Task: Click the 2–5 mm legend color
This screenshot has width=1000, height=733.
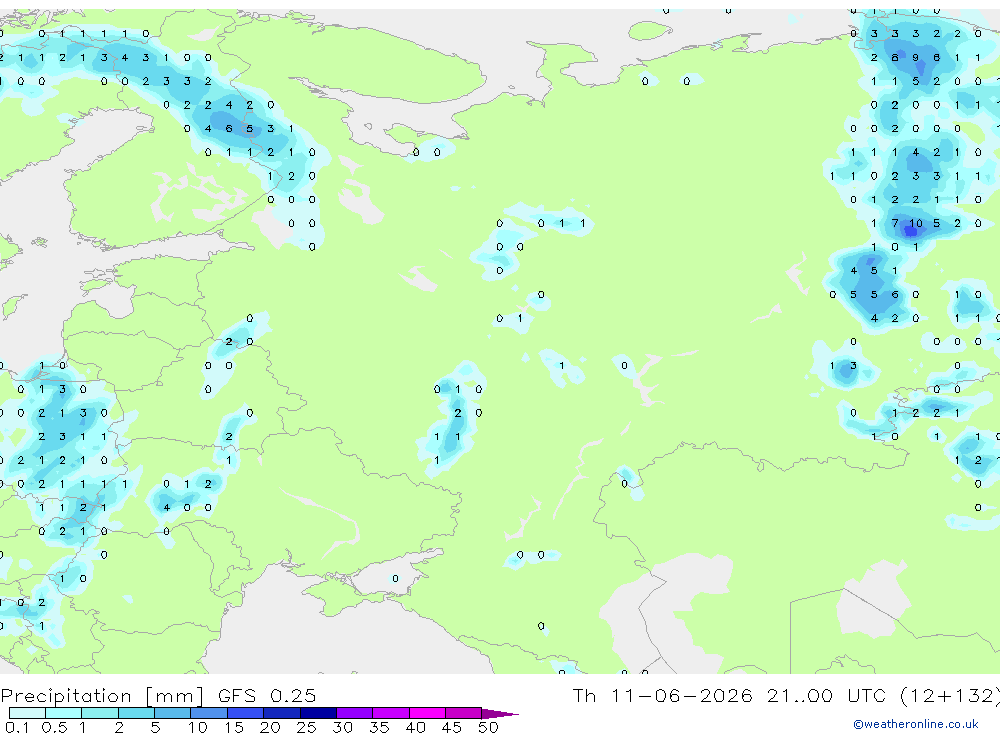Action: 136,713
